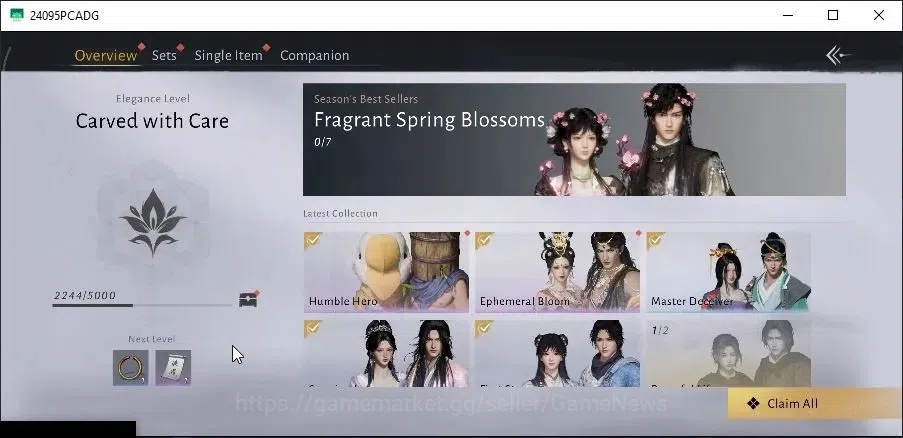Click the Next Level label
Screen dimensions: 903x438
(x=152, y=339)
